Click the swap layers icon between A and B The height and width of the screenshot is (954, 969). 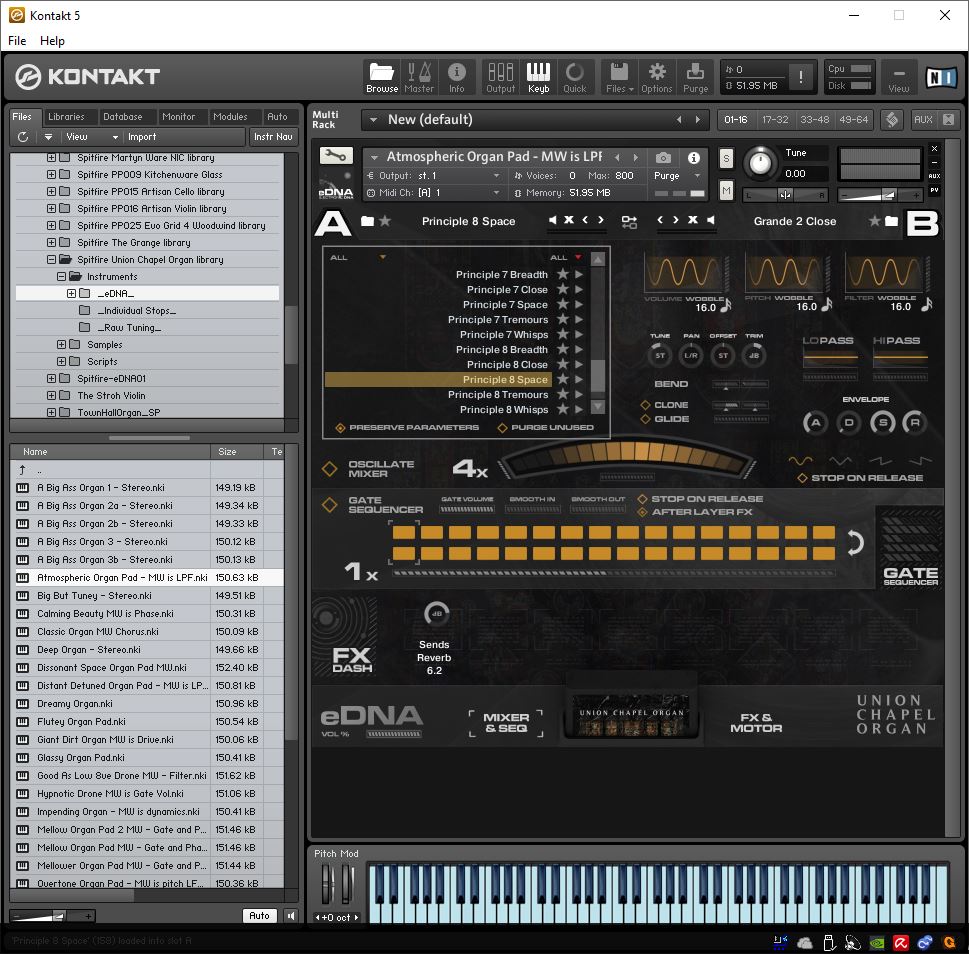pos(629,222)
